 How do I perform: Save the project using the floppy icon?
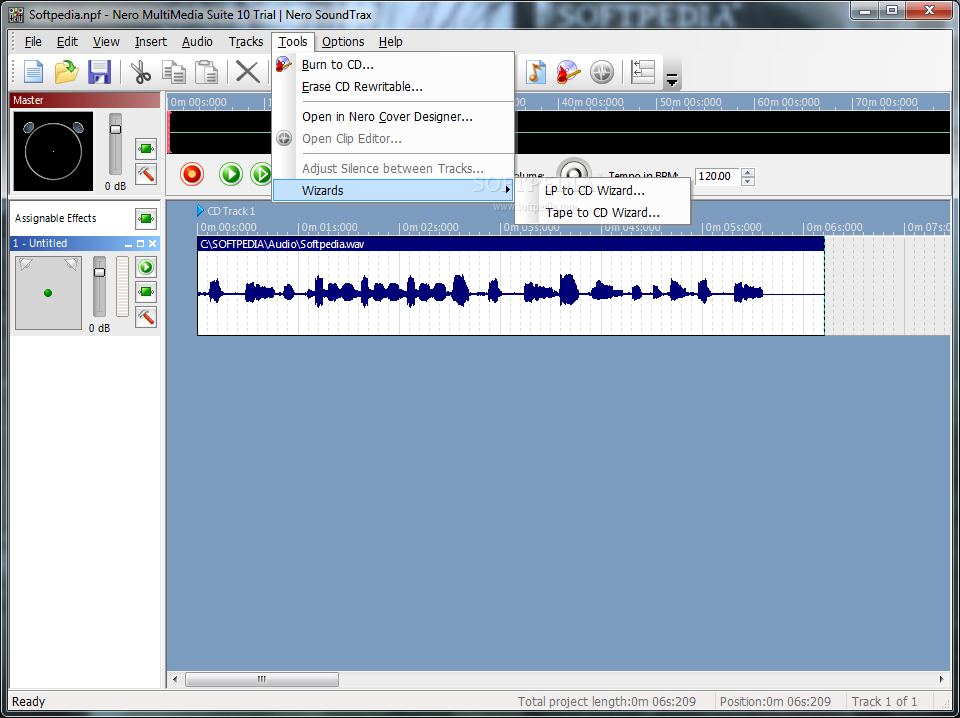[99, 72]
